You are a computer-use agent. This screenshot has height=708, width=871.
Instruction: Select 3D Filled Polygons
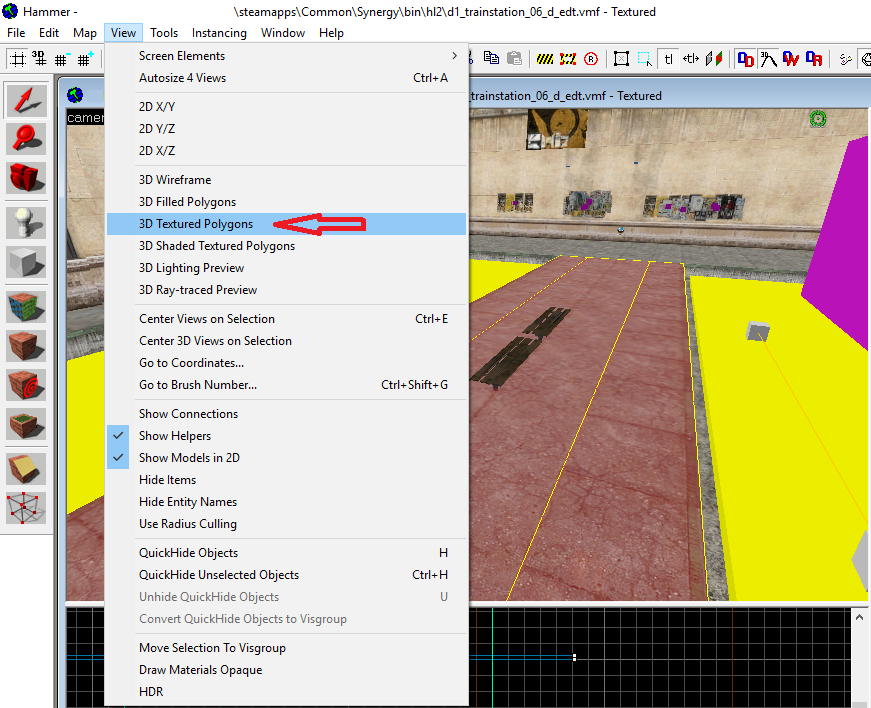(x=287, y=202)
